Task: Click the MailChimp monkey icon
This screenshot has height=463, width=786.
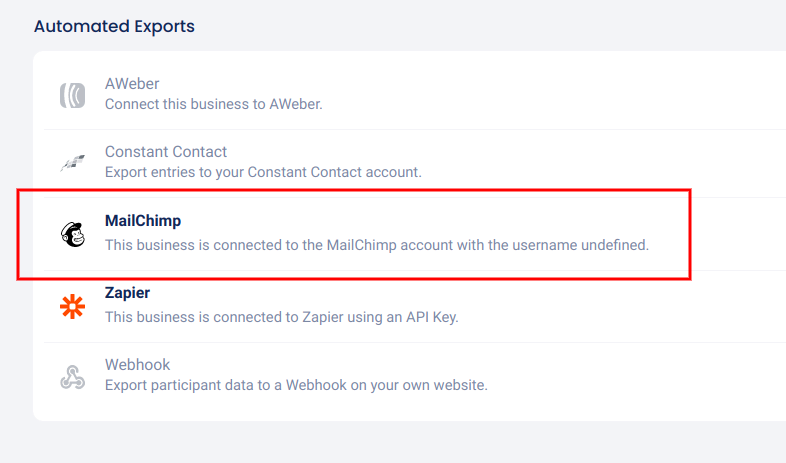Action: pos(73,234)
